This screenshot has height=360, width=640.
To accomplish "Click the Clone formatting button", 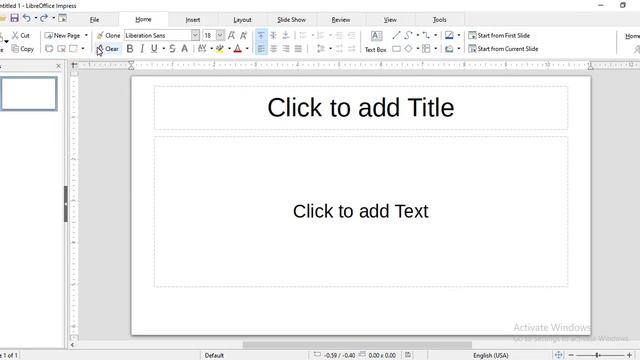I will click(x=109, y=36).
